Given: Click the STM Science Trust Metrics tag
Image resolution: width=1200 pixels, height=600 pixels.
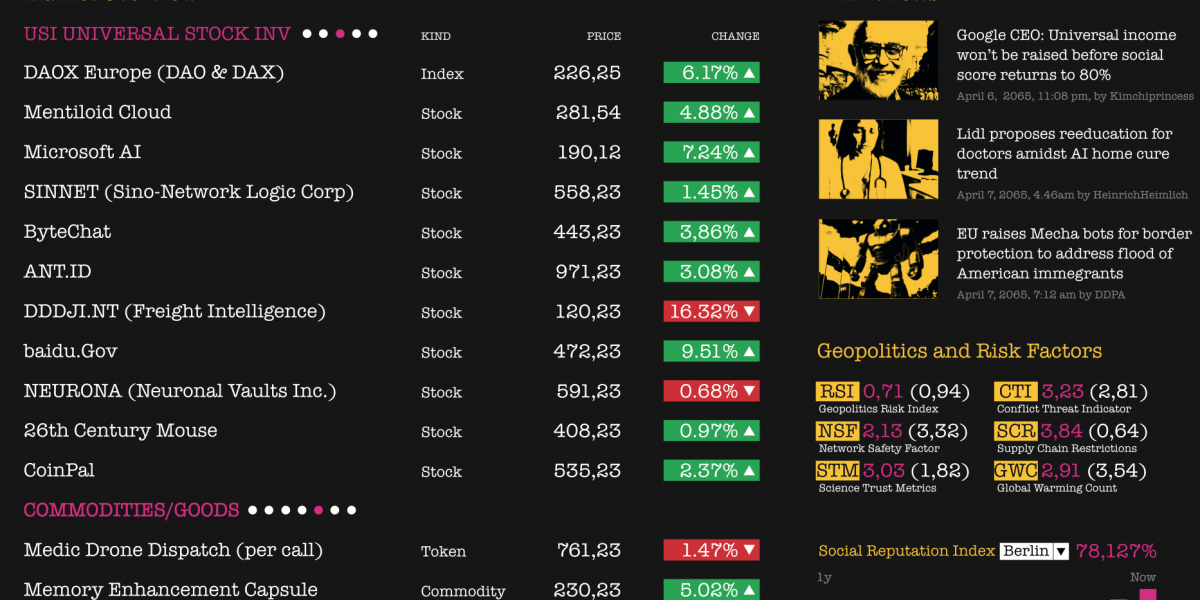Looking at the screenshot, I should tap(837, 471).
